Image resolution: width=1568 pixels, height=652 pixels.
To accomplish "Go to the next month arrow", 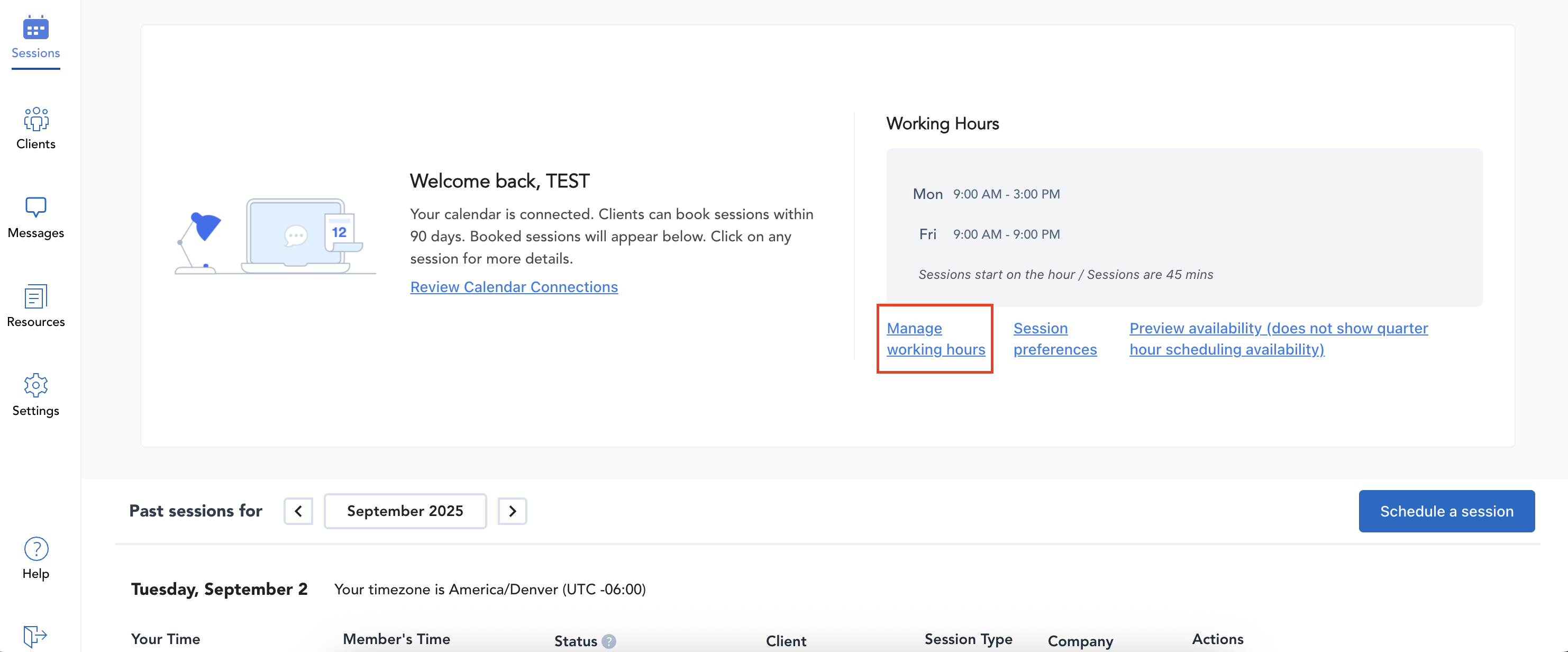I will coord(512,511).
